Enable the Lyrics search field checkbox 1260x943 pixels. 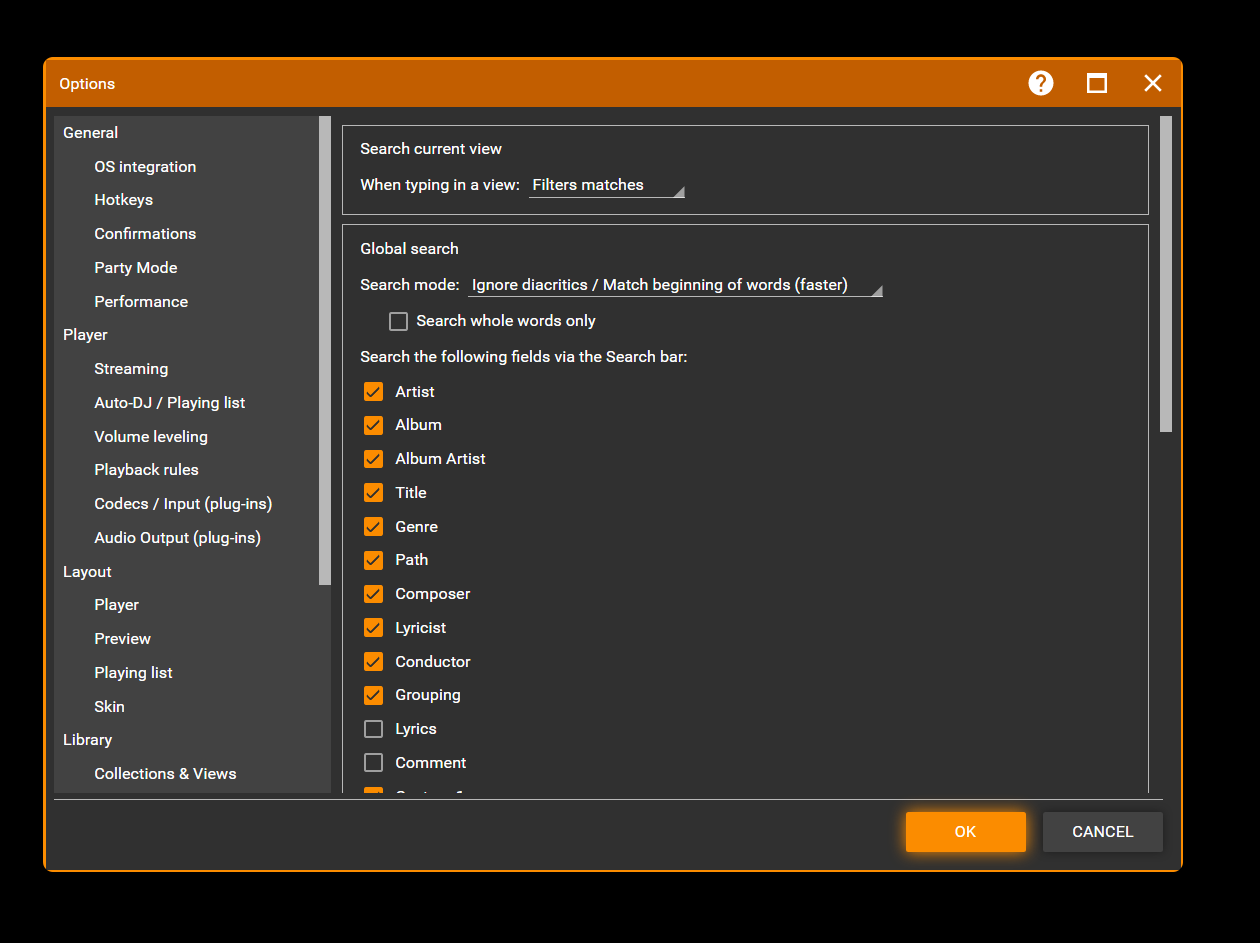click(373, 729)
